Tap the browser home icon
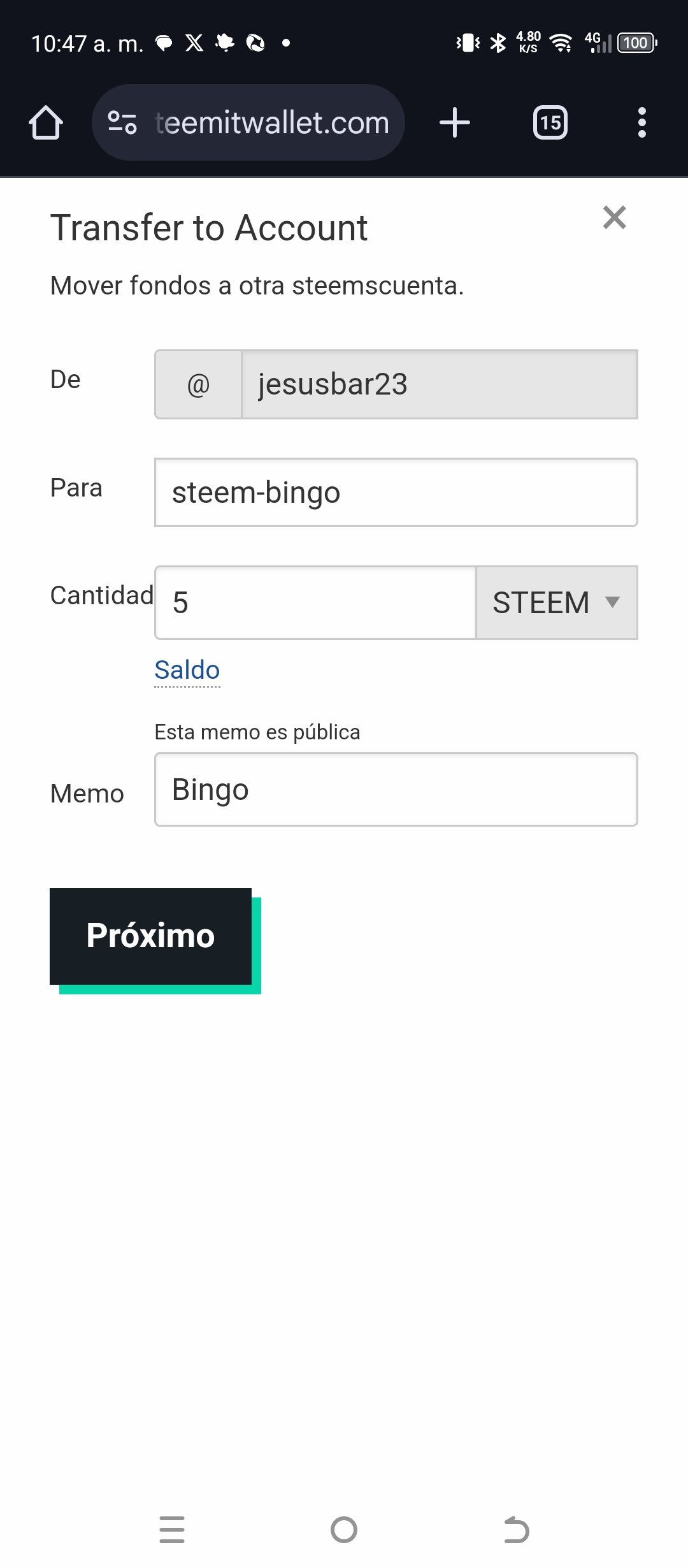The image size is (688, 1568). coord(46,122)
